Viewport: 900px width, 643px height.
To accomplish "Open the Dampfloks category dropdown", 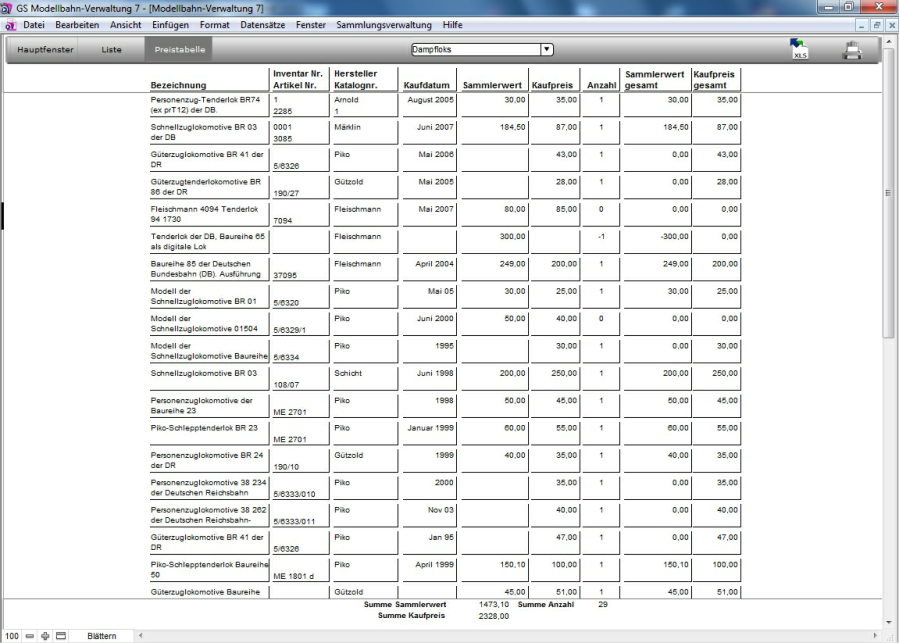I will (x=547, y=49).
